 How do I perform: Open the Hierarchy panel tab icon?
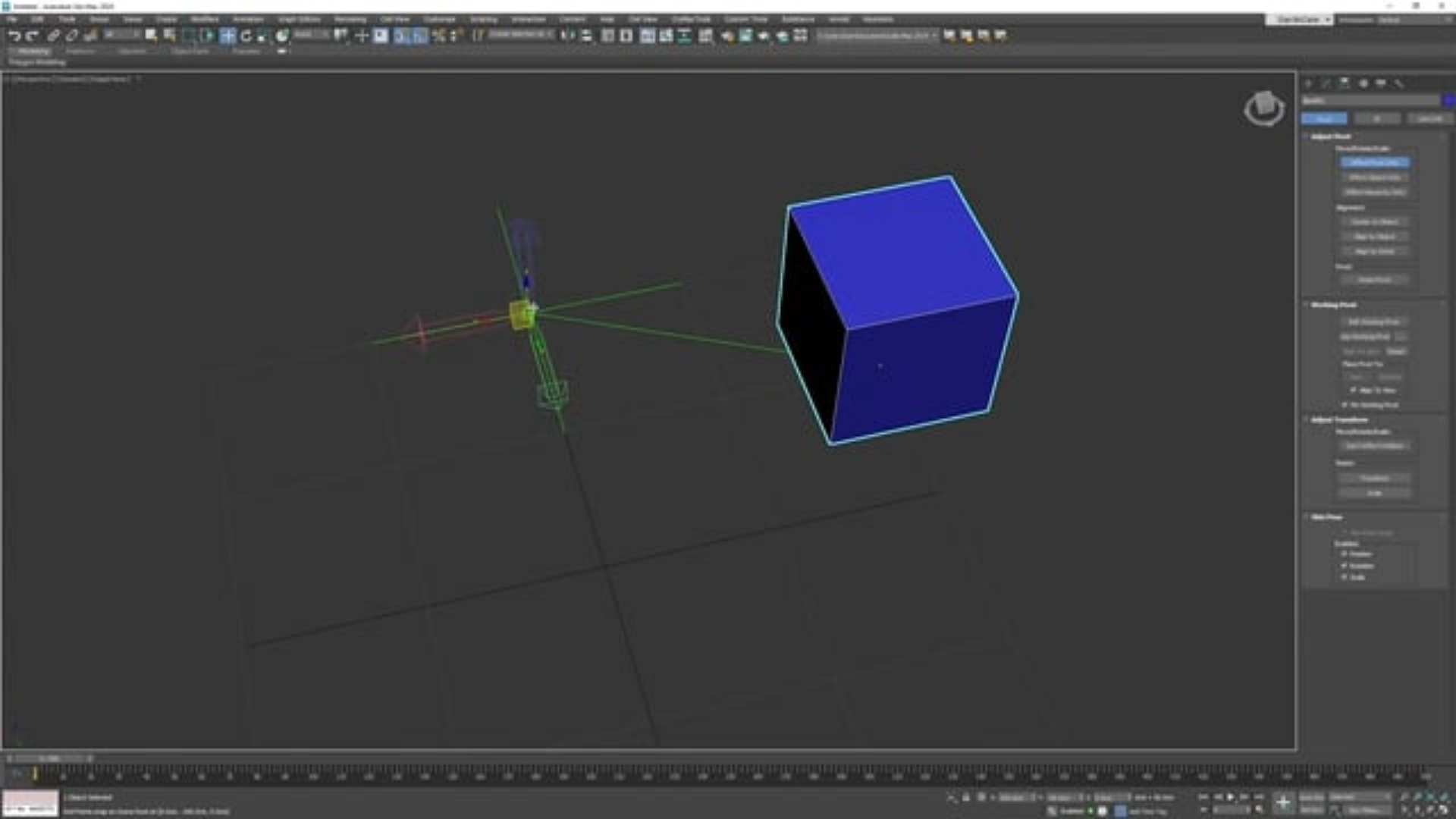pos(1345,83)
